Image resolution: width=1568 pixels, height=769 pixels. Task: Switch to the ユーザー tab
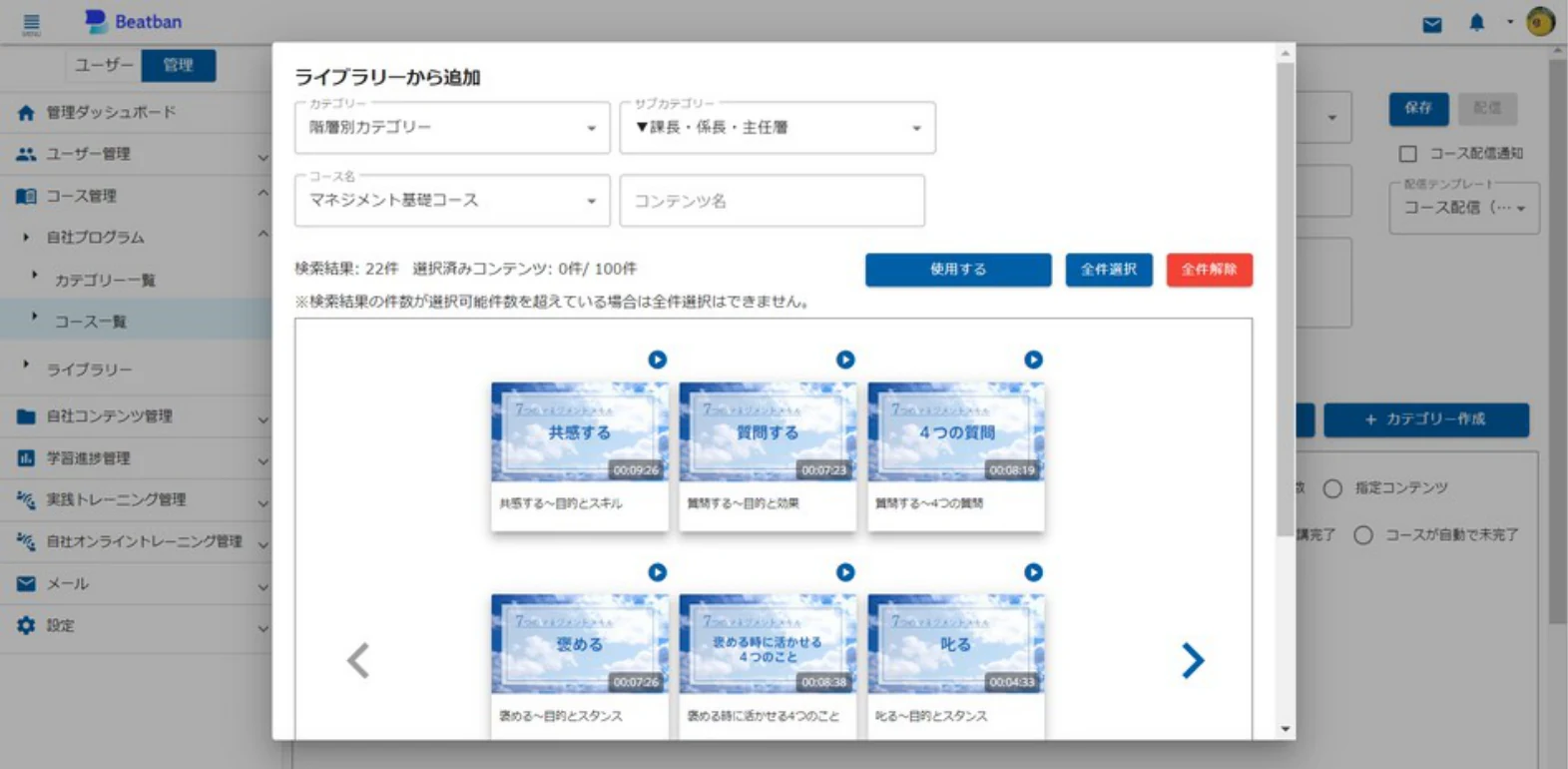pos(104,65)
